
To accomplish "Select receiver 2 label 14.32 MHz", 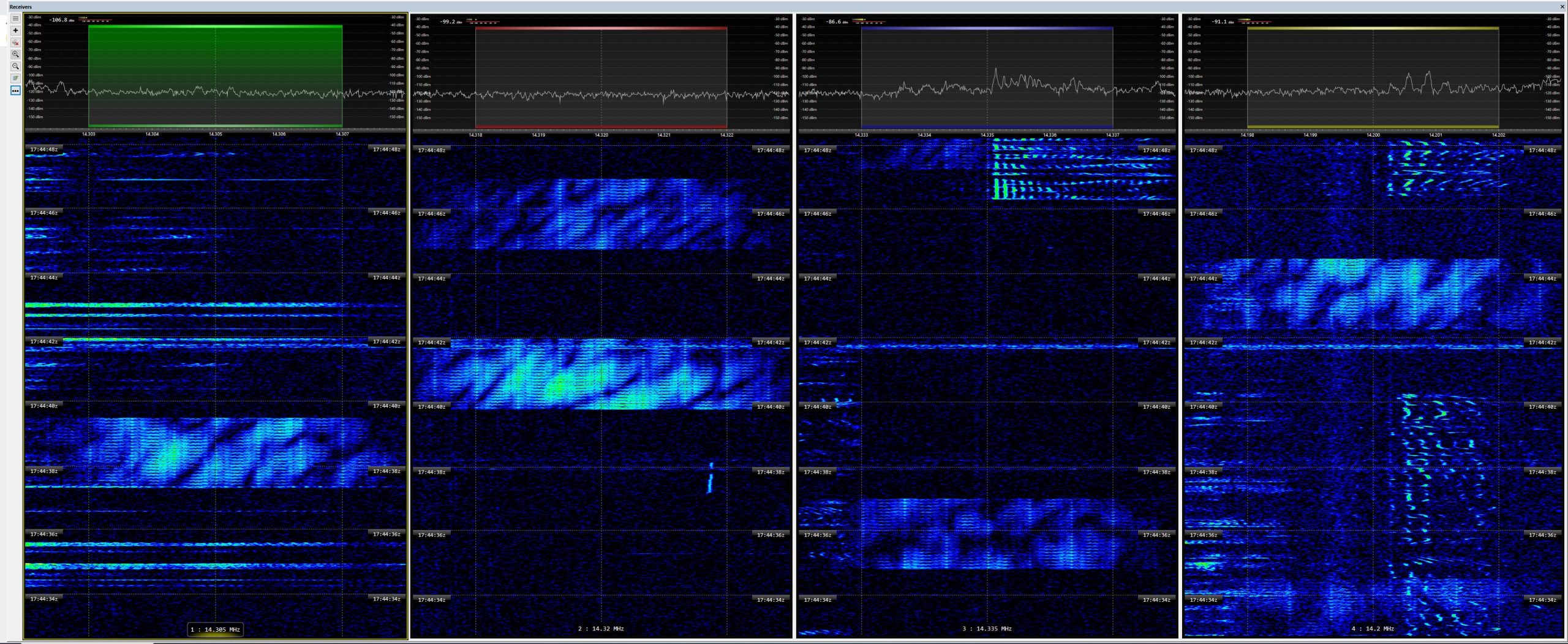I will pos(601,629).
